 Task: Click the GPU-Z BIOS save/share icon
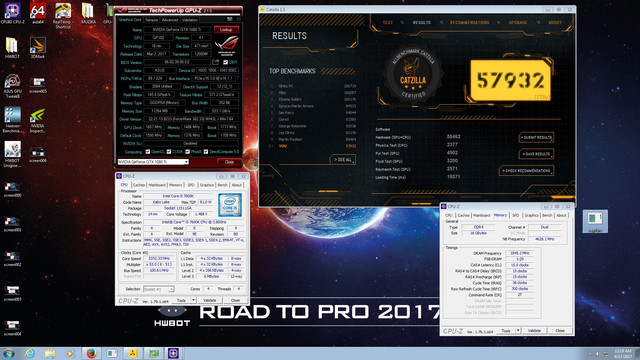point(216,62)
